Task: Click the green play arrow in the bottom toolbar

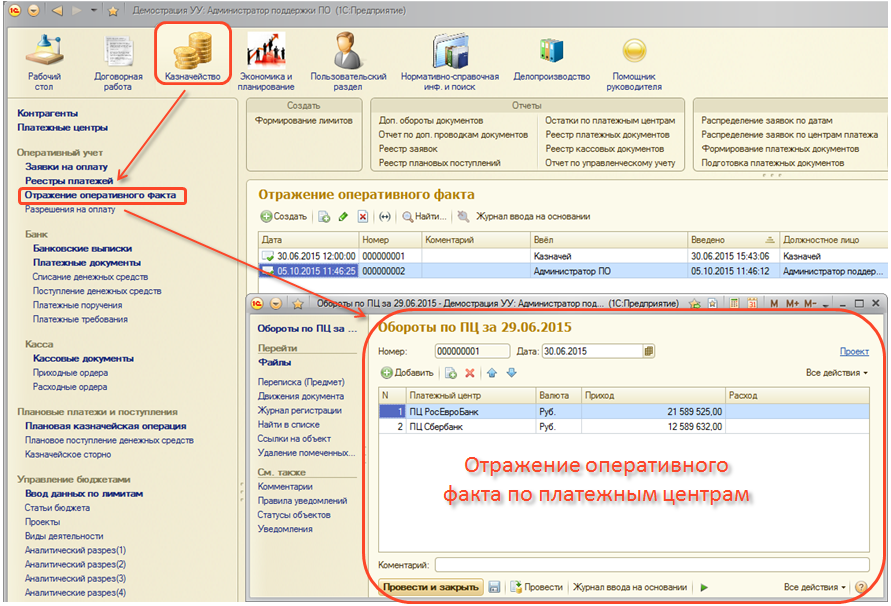Action: coord(704,587)
